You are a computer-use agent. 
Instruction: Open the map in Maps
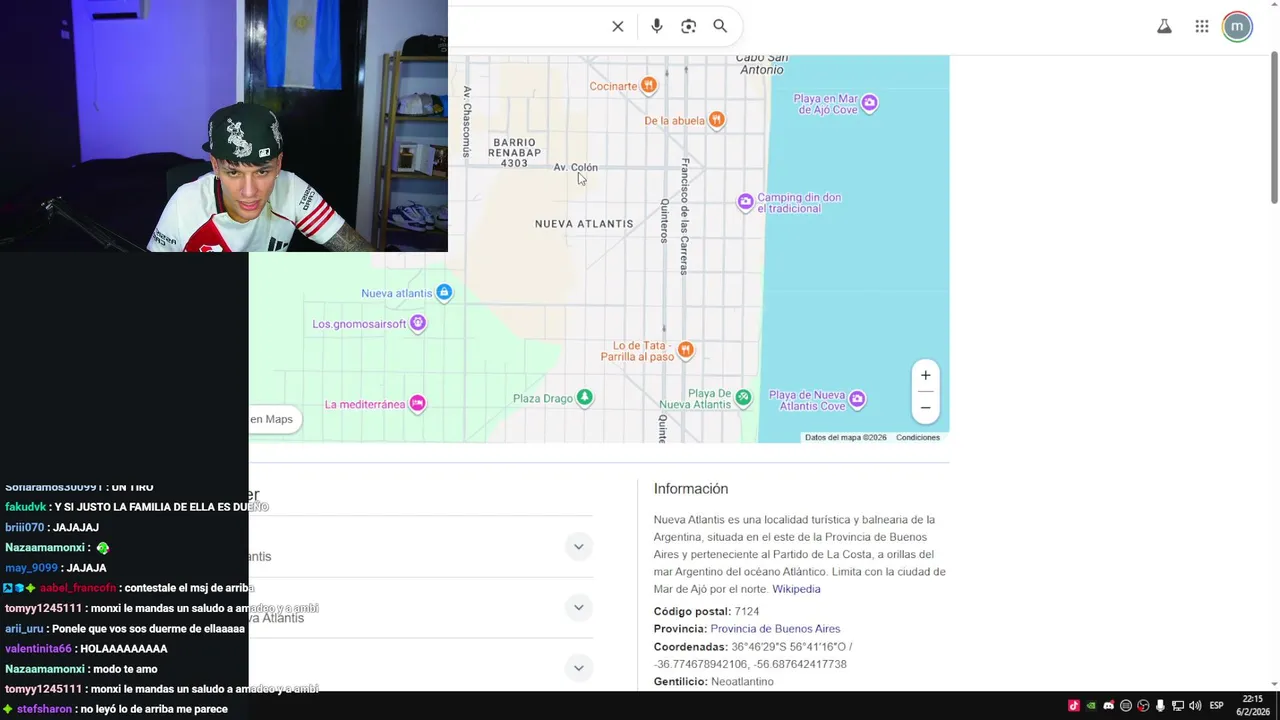point(274,419)
